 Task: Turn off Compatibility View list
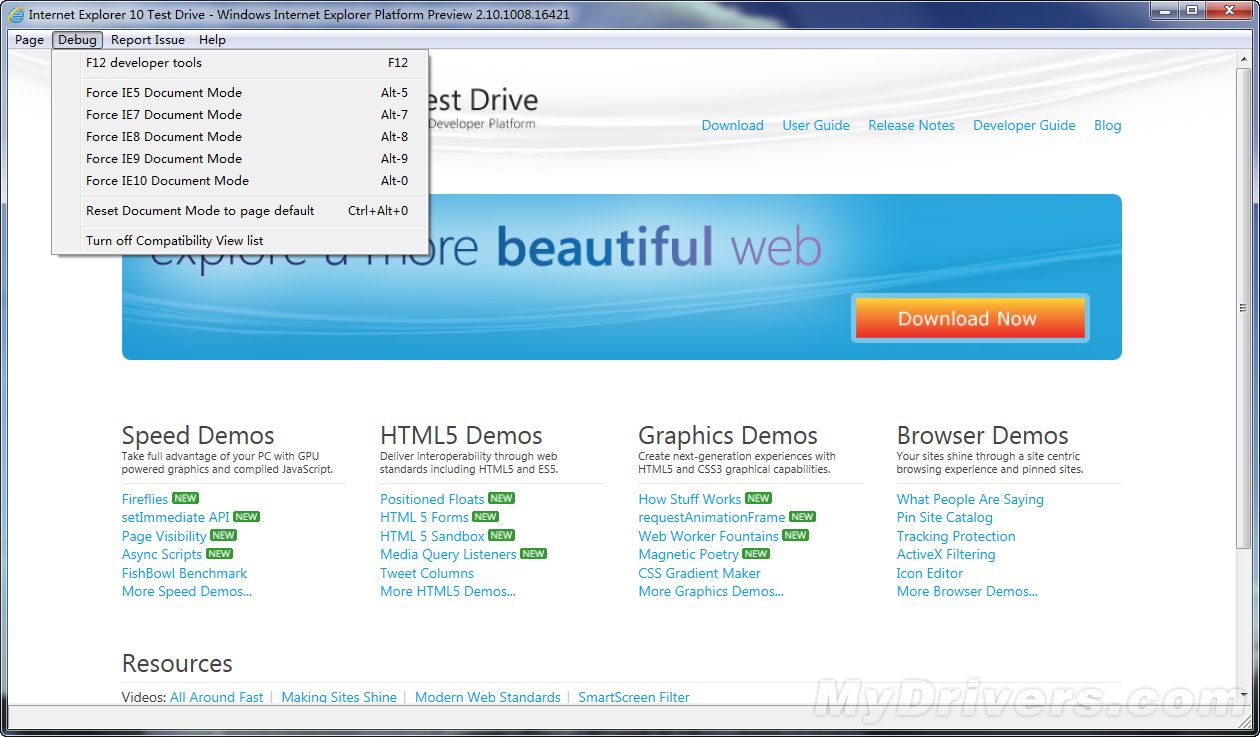[x=175, y=241]
